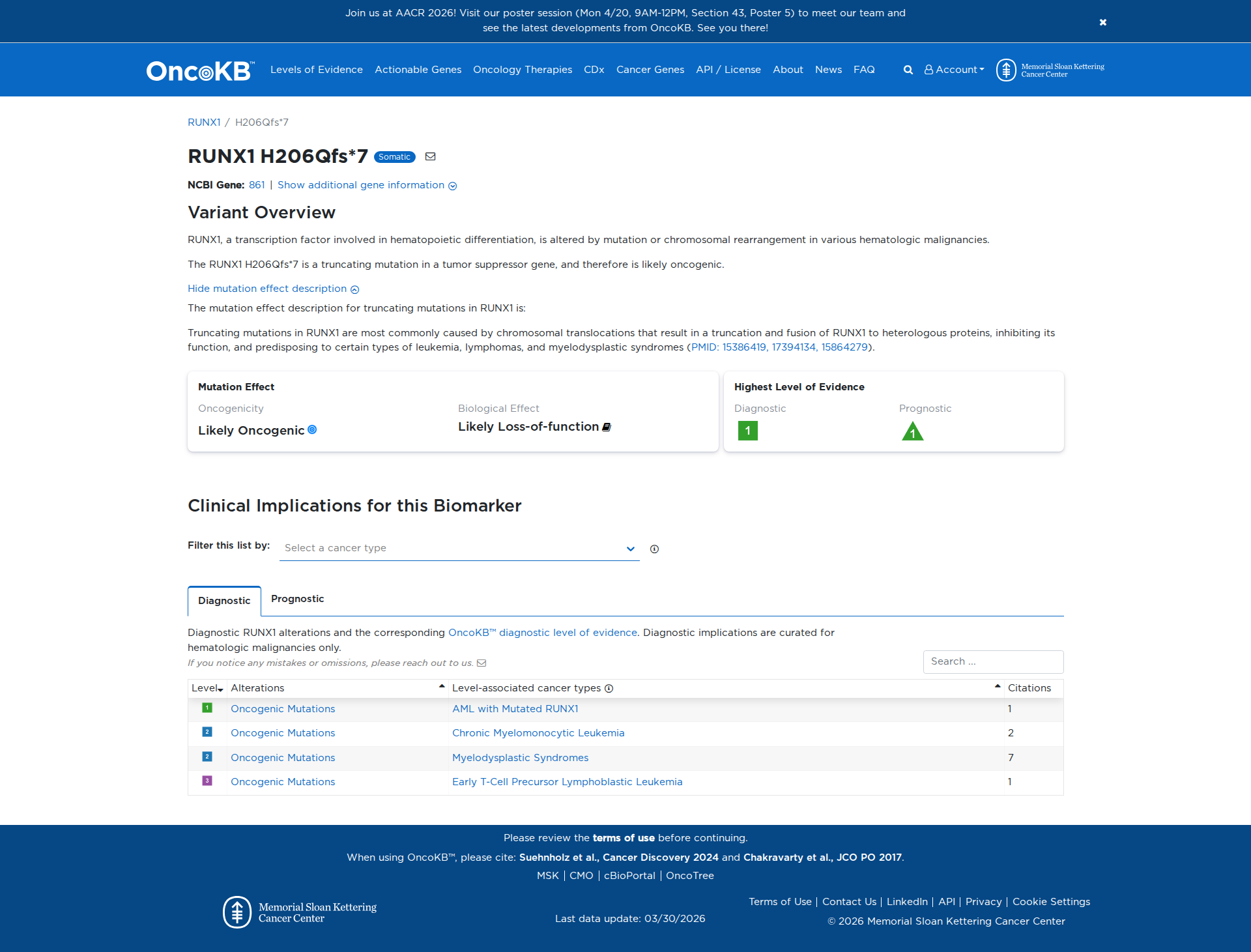Open the PMID 15386419, 17394134, 15864279 citation link

tap(779, 347)
